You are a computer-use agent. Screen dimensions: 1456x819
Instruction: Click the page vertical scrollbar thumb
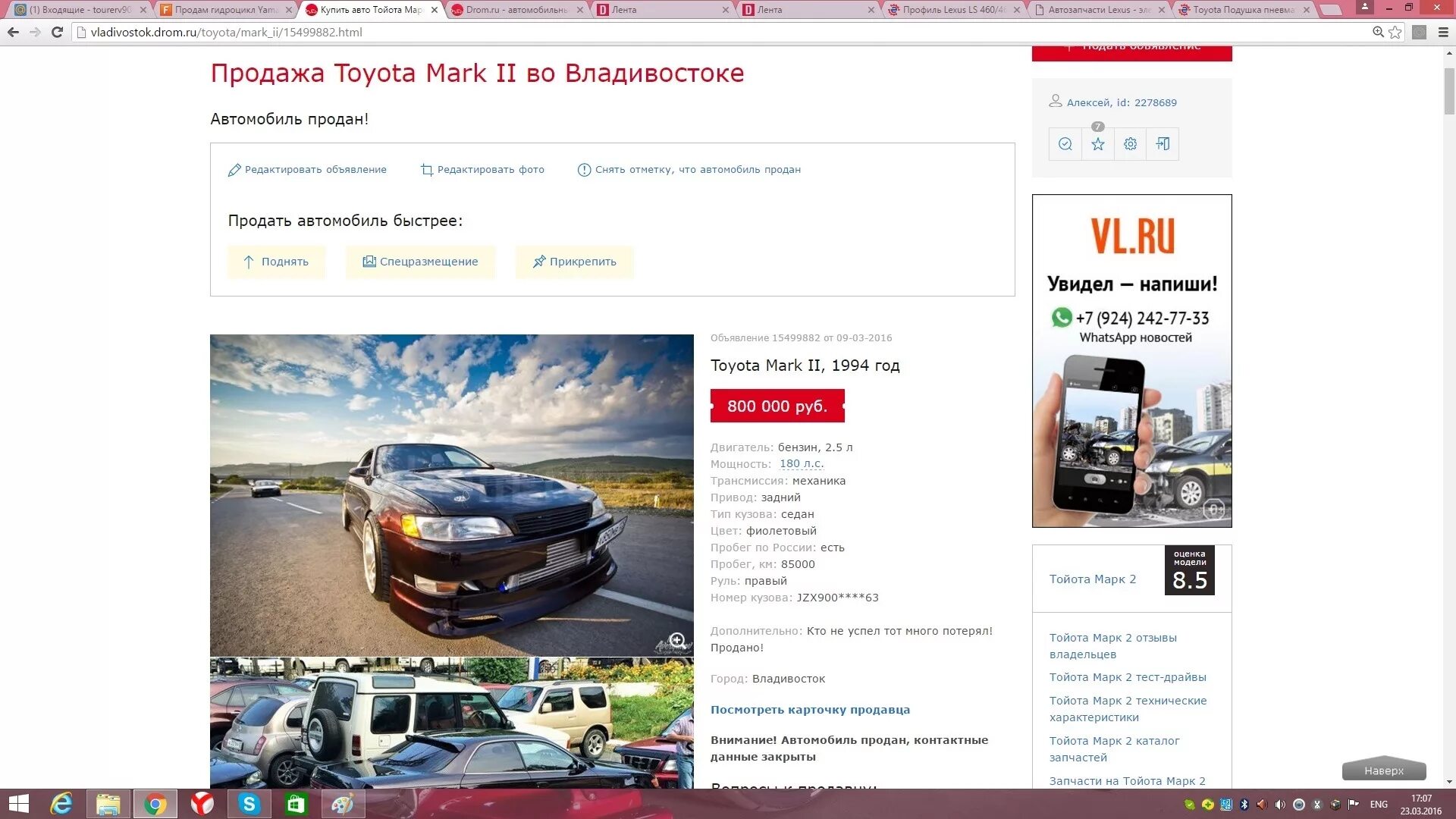[x=1449, y=90]
